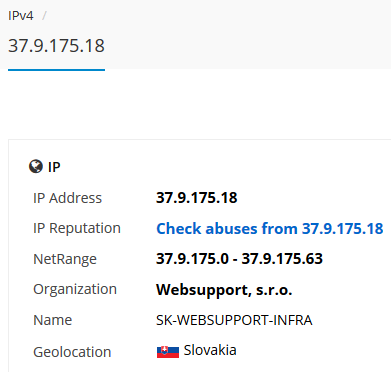Click the blue underline beneath 37.9.175.18 title
The image size is (391, 372).
click(56, 70)
